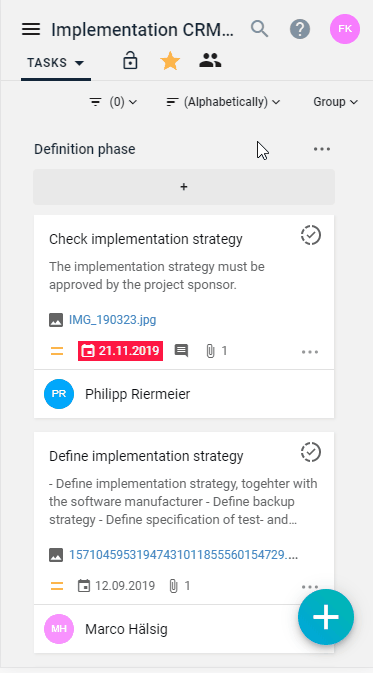Open the project members people icon
Image resolution: width=373 pixels, height=673 pixels.
point(210,61)
